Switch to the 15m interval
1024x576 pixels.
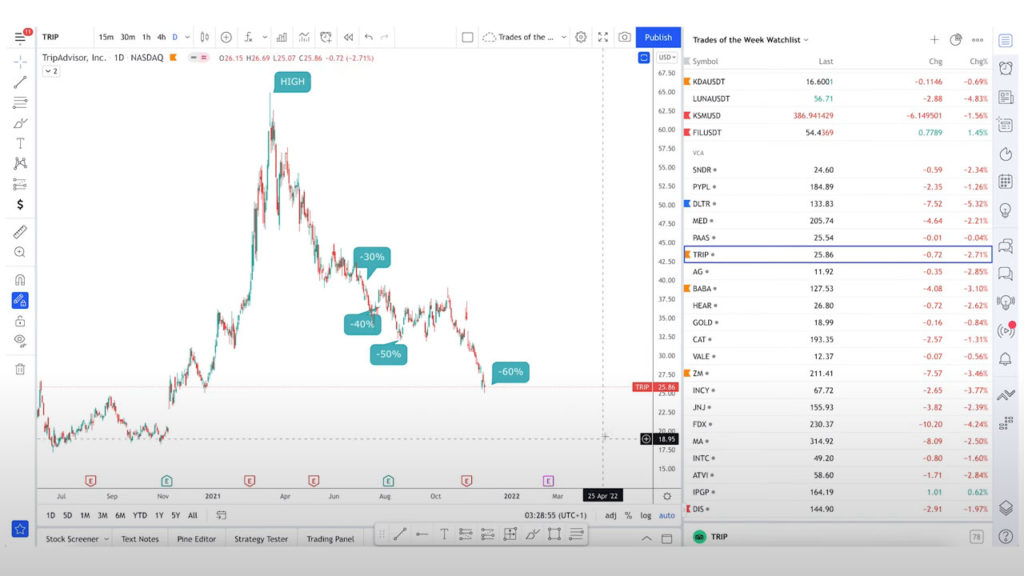click(x=106, y=37)
